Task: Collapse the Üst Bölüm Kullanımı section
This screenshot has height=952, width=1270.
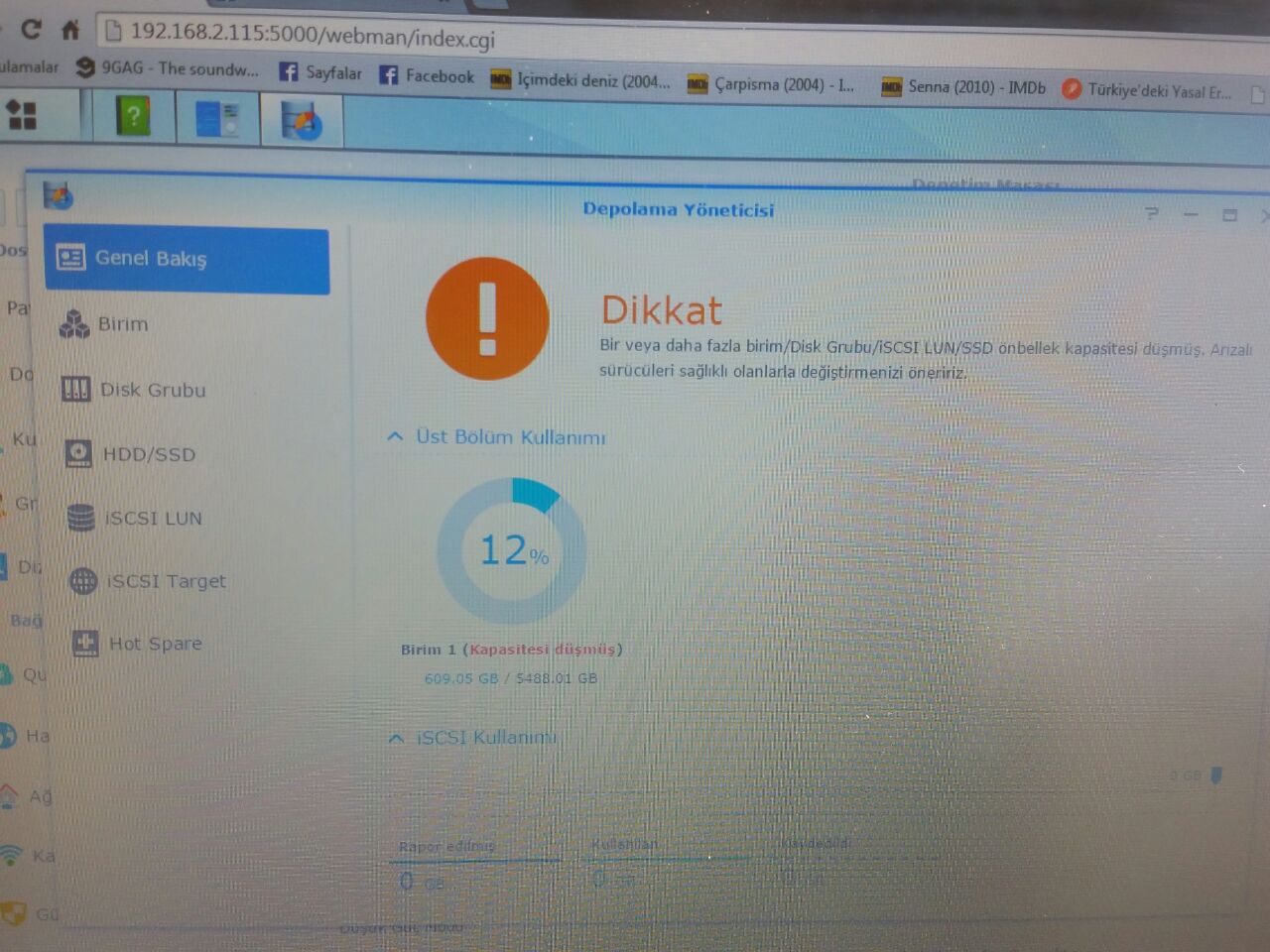Action: [x=395, y=436]
